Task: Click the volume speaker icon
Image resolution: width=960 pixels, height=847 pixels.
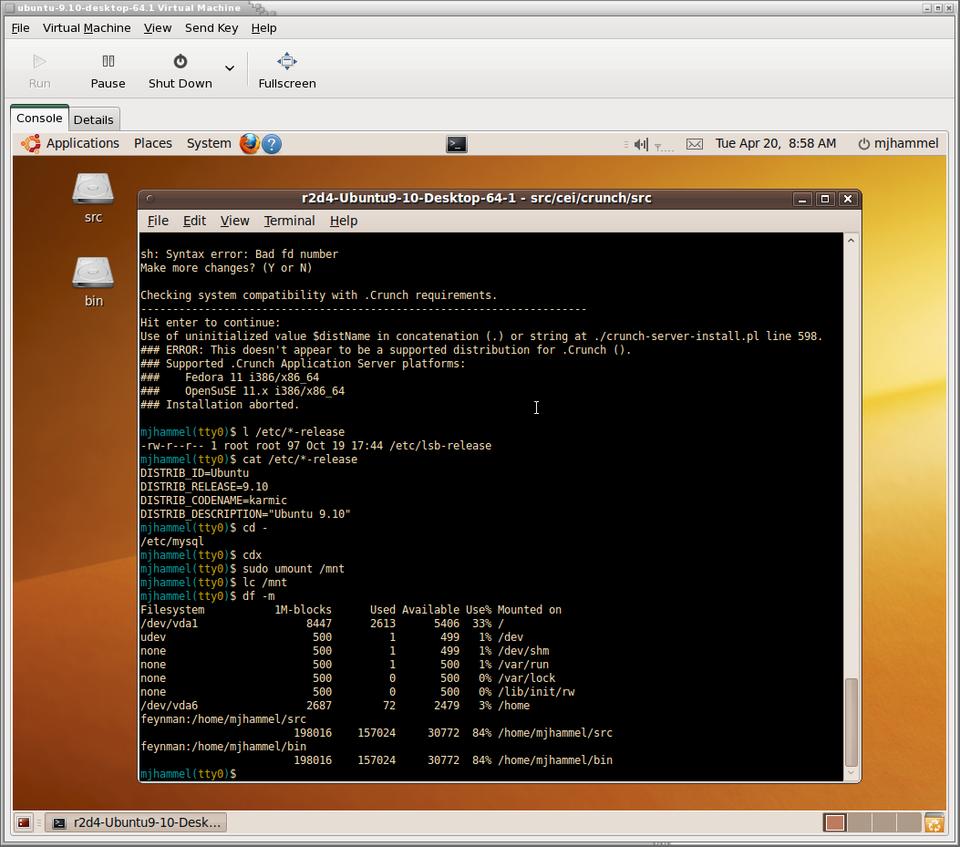Action: click(x=641, y=143)
